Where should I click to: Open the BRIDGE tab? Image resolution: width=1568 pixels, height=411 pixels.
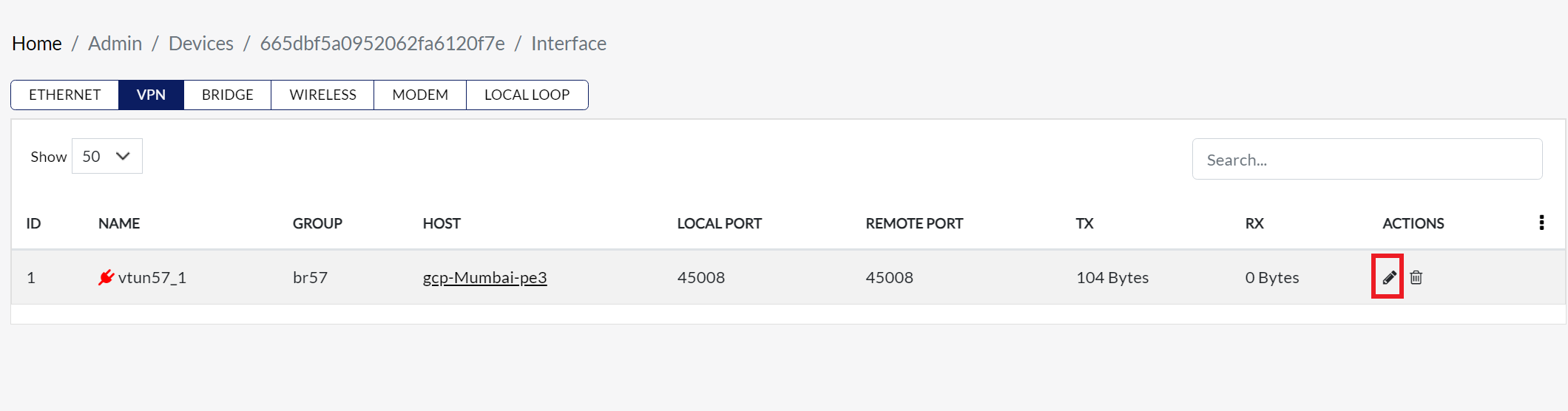(227, 95)
